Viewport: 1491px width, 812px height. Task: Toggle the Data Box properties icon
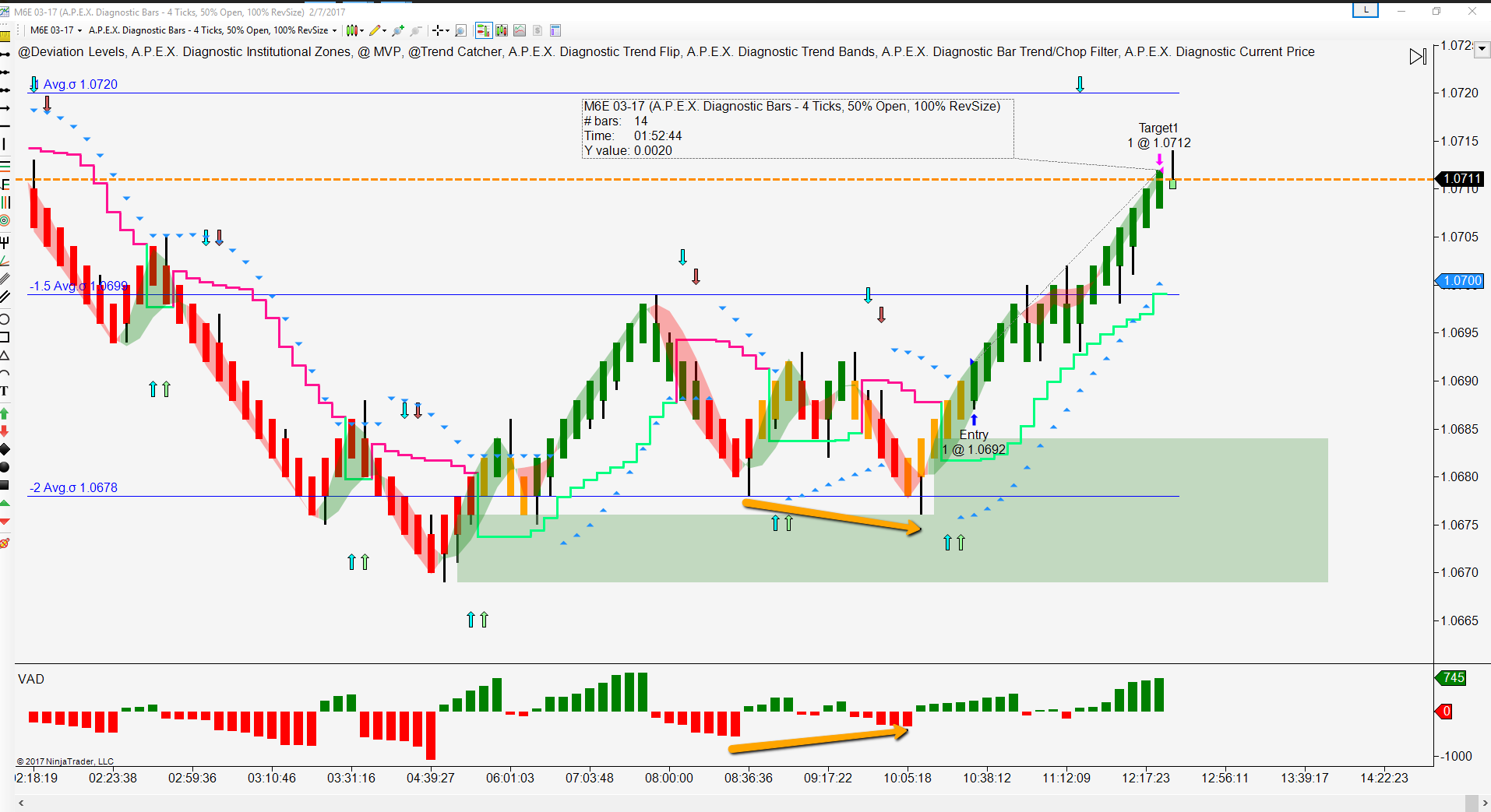pyautogui.click(x=555, y=30)
